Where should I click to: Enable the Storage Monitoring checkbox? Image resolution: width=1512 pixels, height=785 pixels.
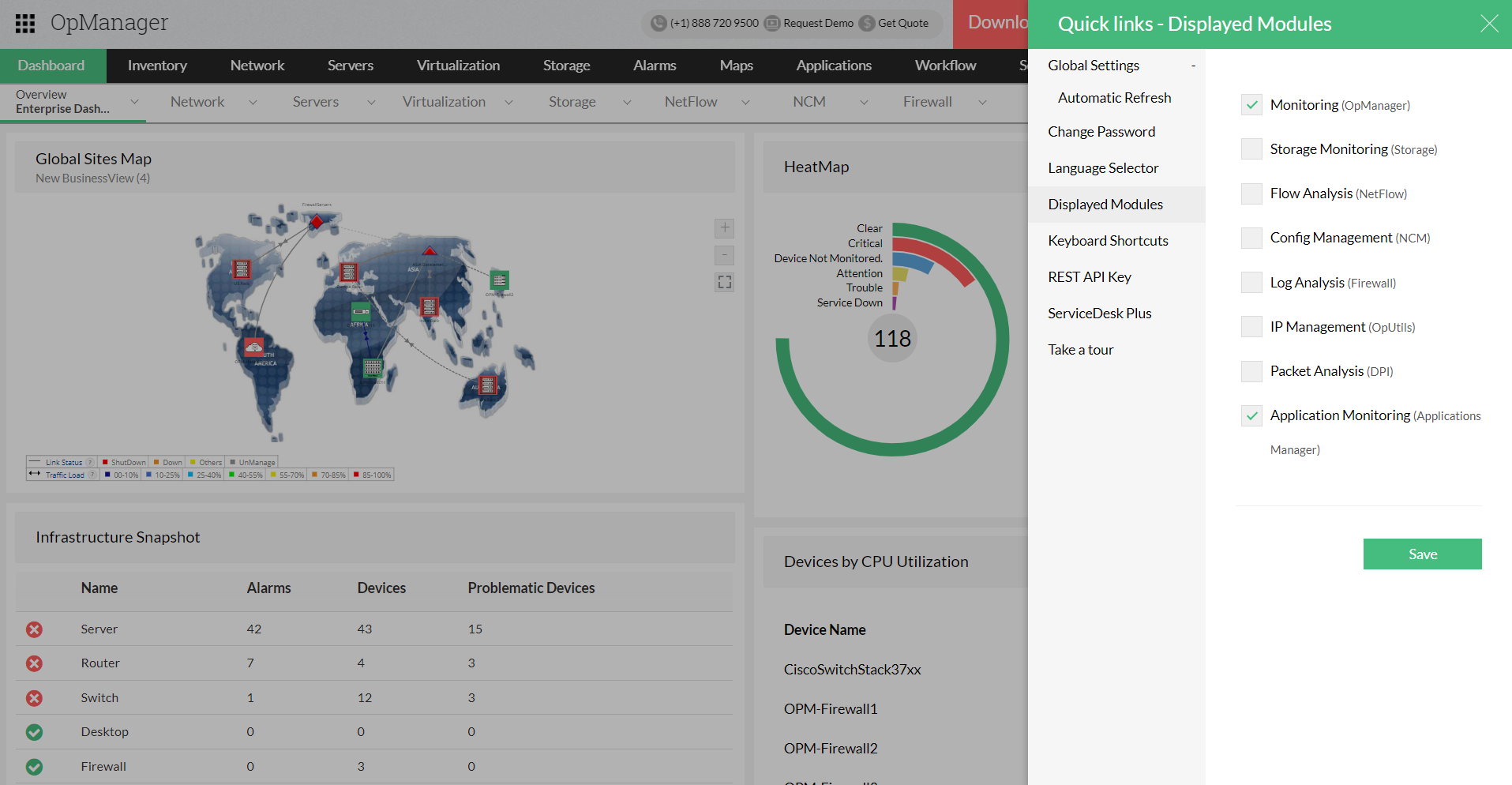tap(1251, 149)
